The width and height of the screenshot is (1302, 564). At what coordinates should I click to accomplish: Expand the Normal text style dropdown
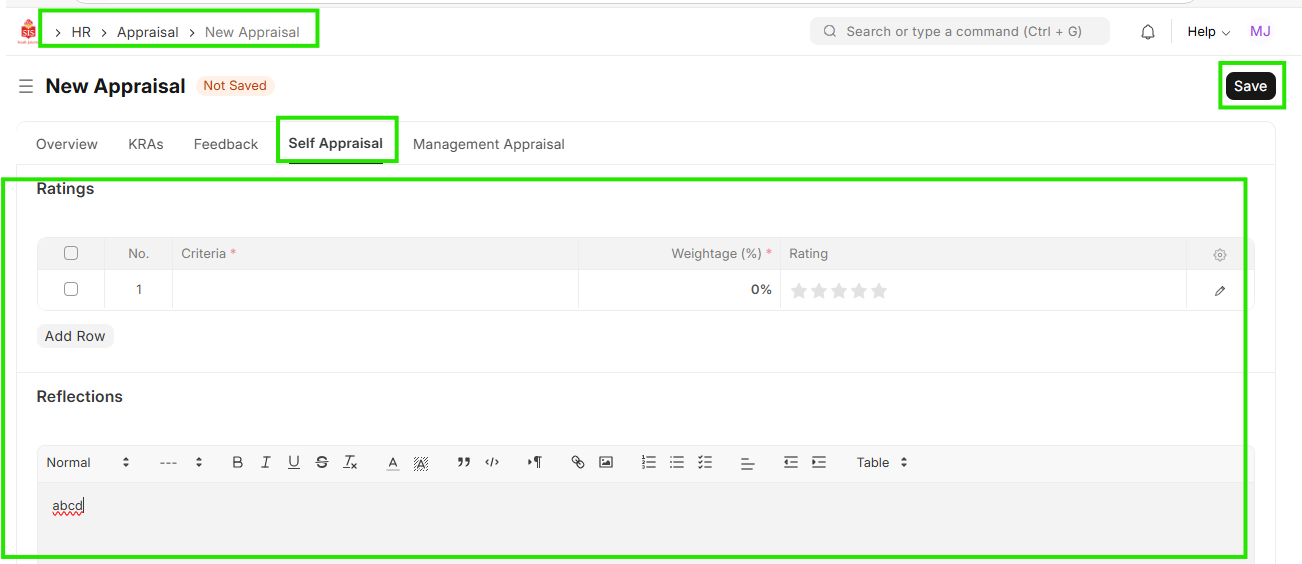[88, 462]
